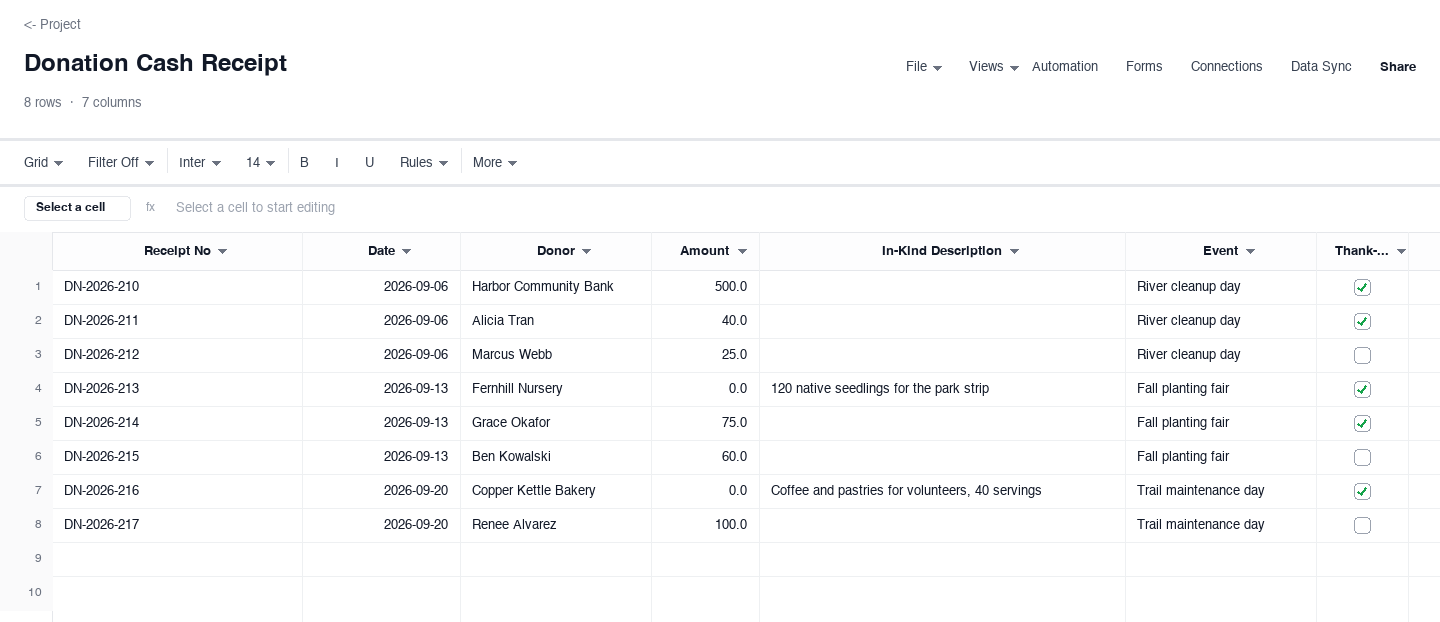
Task: Select cell DN-2026-213
Action: [x=177, y=389]
